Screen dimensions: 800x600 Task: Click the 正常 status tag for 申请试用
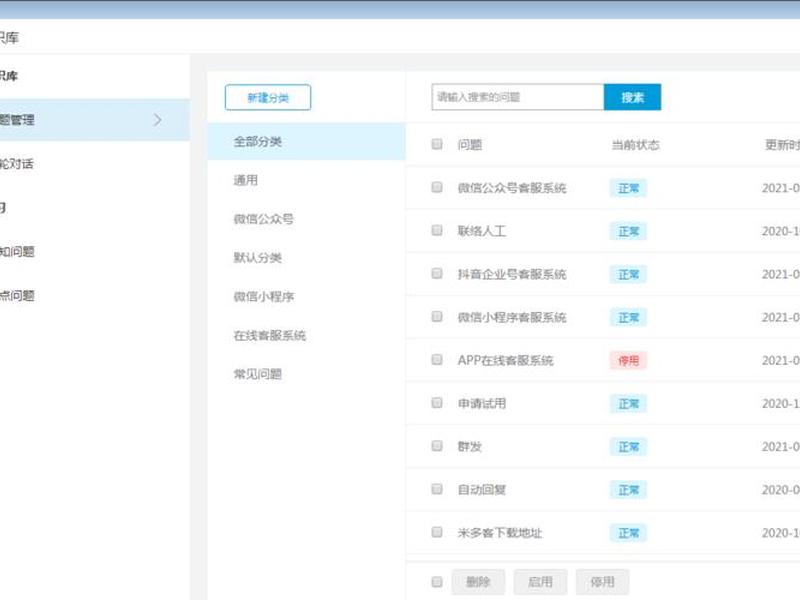click(x=629, y=404)
